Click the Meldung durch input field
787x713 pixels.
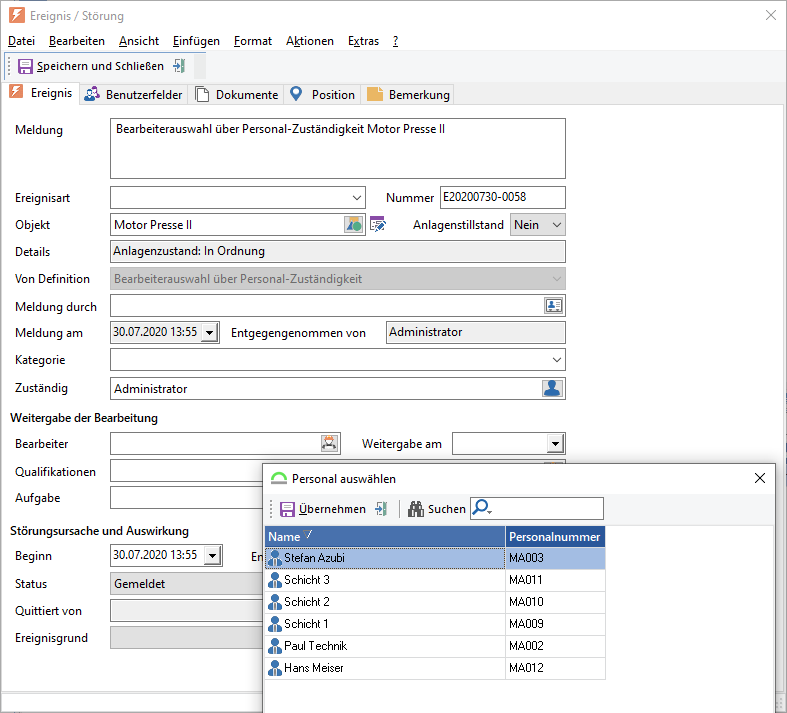point(327,305)
